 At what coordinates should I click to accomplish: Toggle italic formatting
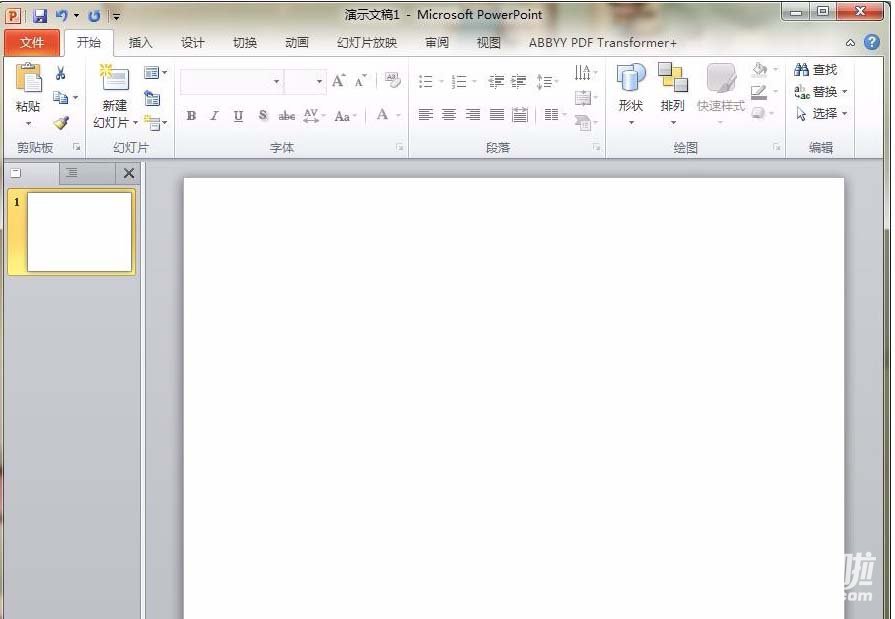(215, 116)
